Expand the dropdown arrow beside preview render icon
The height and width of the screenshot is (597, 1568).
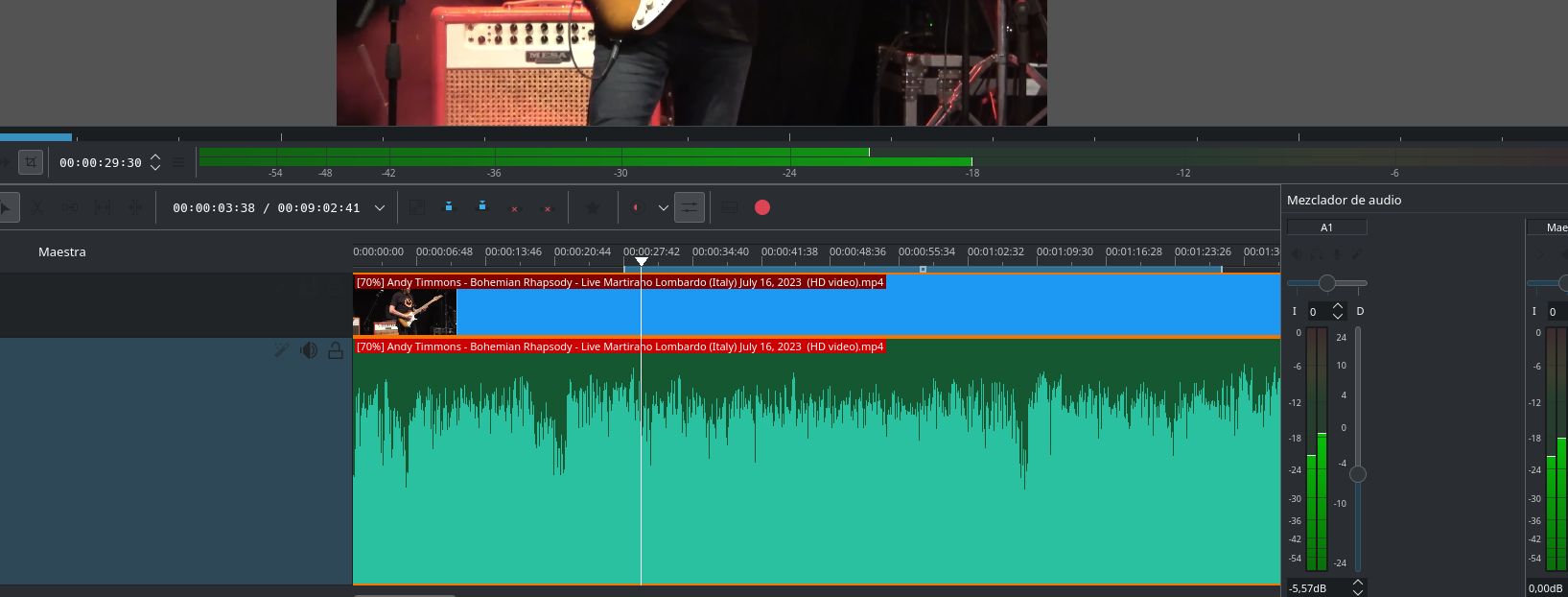coord(663,207)
